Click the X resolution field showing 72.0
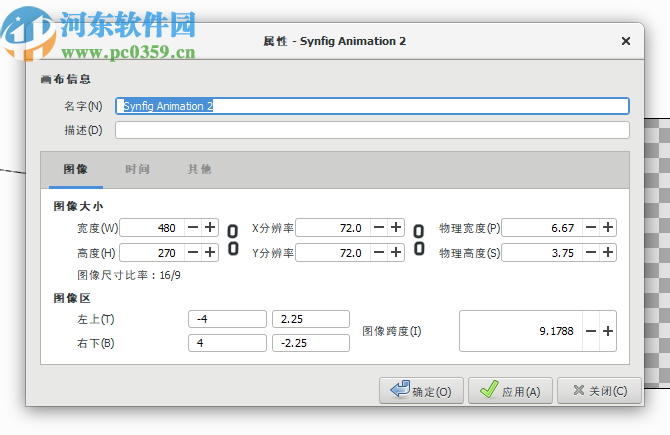This screenshot has height=435, width=670. pos(333,228)
